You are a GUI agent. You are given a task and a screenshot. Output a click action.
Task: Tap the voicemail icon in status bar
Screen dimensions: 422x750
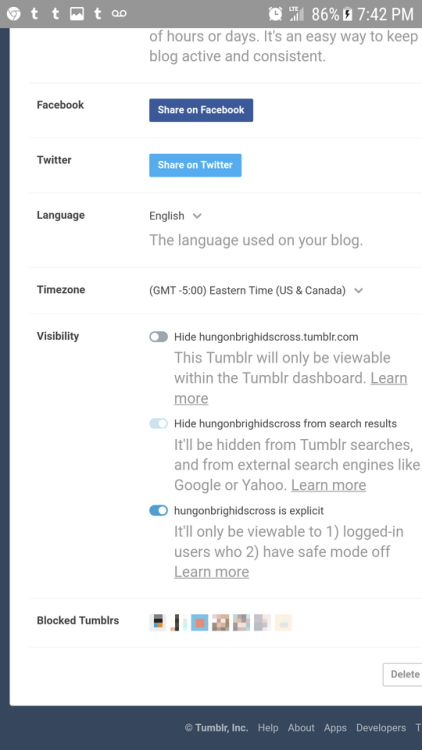click(119, 14)
